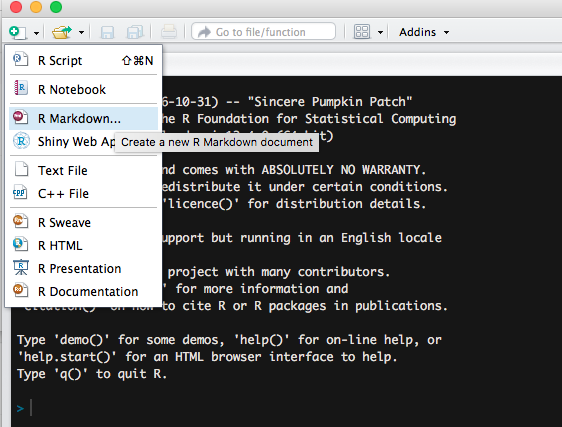Click the Save floppy disk icon
The image size is (562, 427).
pyautogui.click(x=107, y=32)
